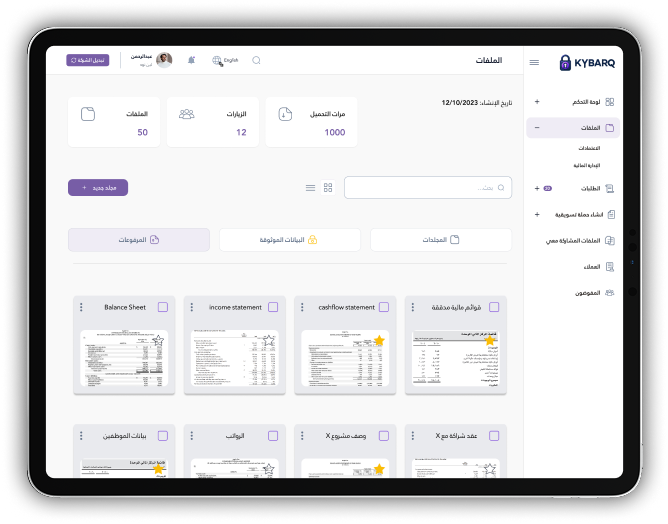Check the cashflow statement checkbox
Screen dimensions: 668x524
(385, 308)
